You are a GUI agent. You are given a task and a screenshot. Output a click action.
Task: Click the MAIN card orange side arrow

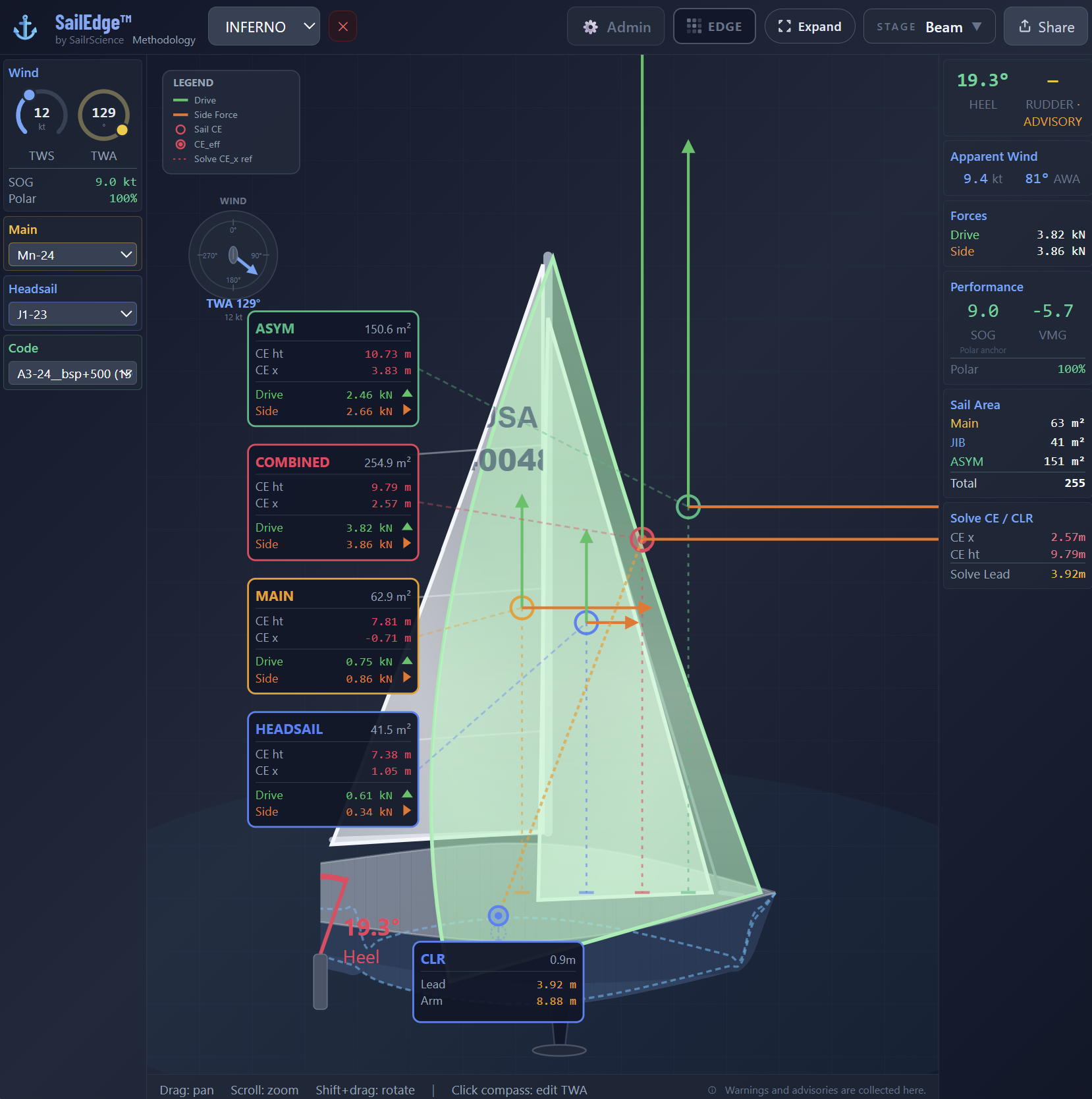point(407,677)
